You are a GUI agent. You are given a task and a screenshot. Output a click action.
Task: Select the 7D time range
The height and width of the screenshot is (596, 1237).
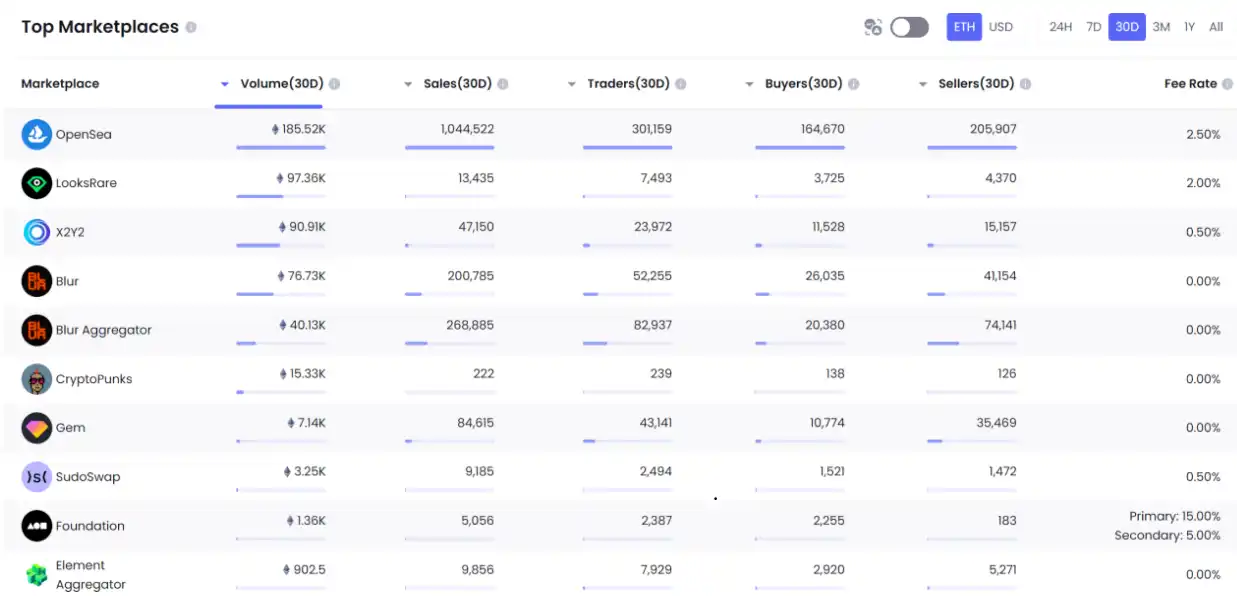point(1094,27)
